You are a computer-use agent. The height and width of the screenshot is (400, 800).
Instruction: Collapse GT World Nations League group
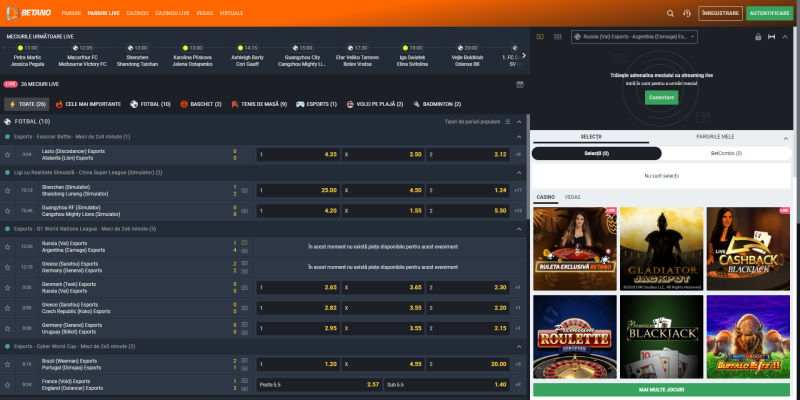coord(519,229)
